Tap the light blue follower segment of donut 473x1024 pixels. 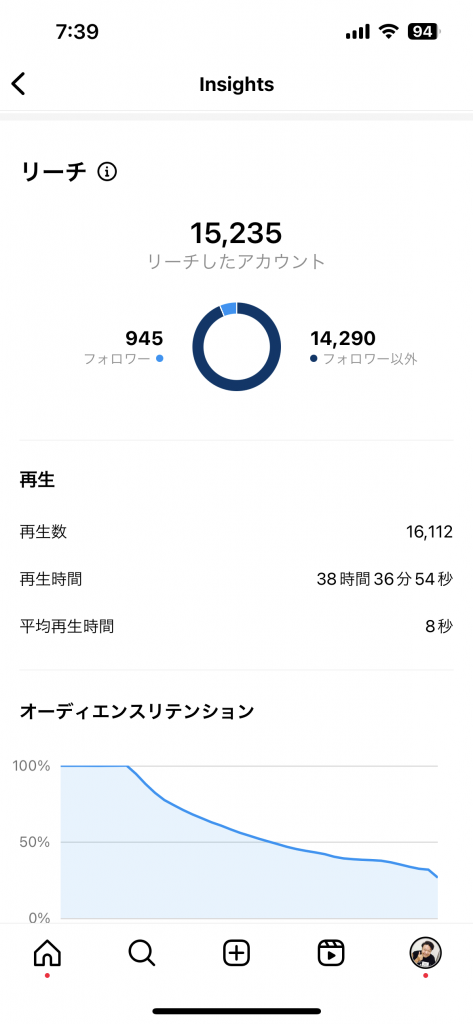pyautogui.click(x=229, y=308)
